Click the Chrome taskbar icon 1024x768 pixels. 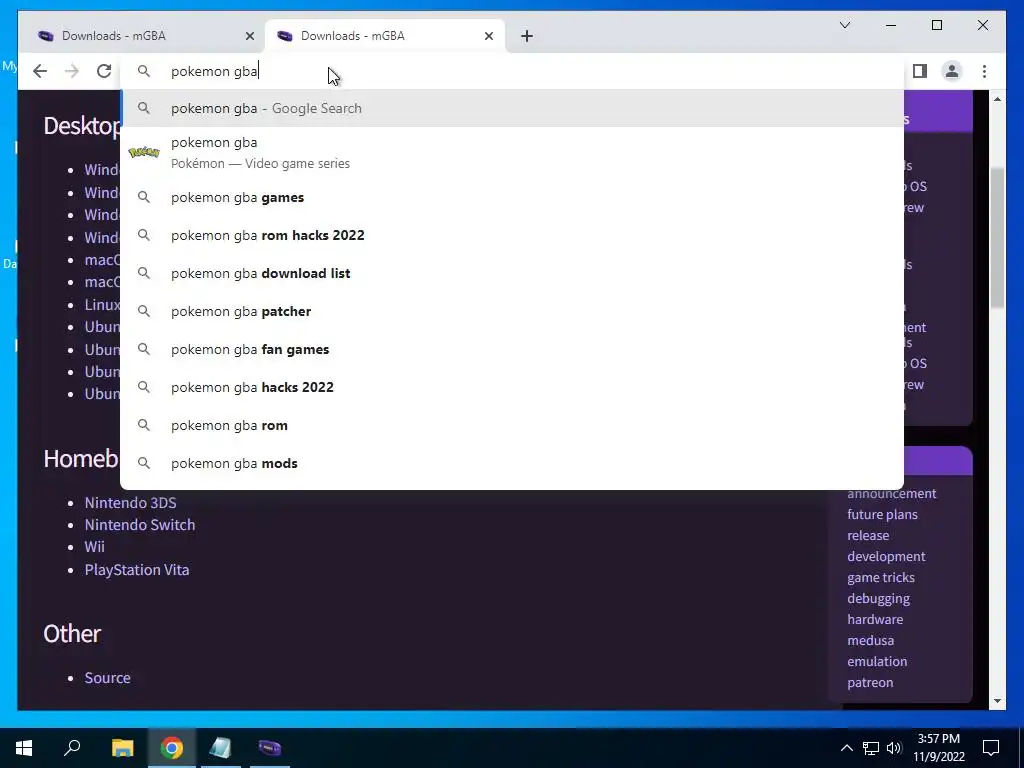[172, 748]
